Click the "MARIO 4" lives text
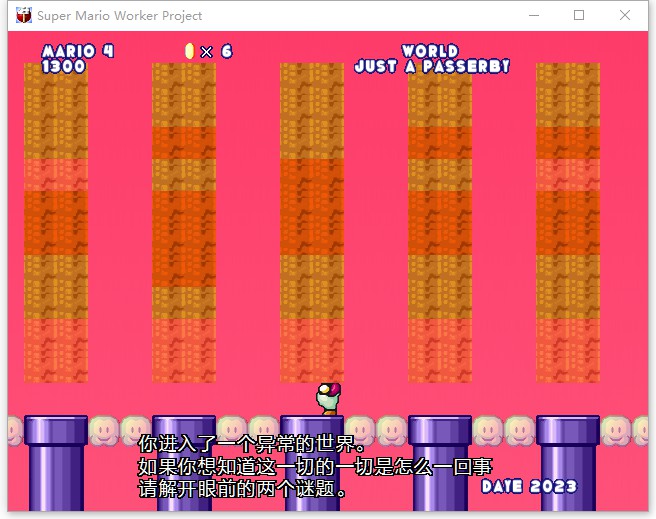 (x=78, y=51)
